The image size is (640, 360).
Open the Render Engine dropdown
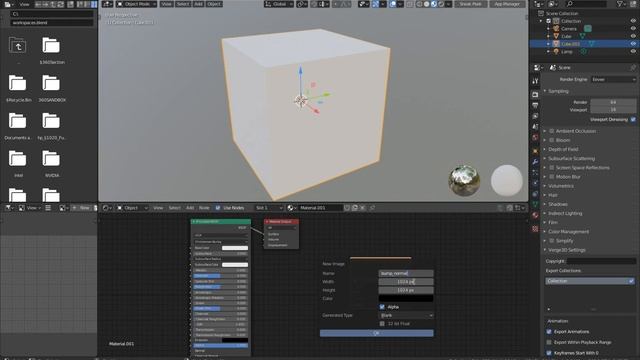pos(613,80)
